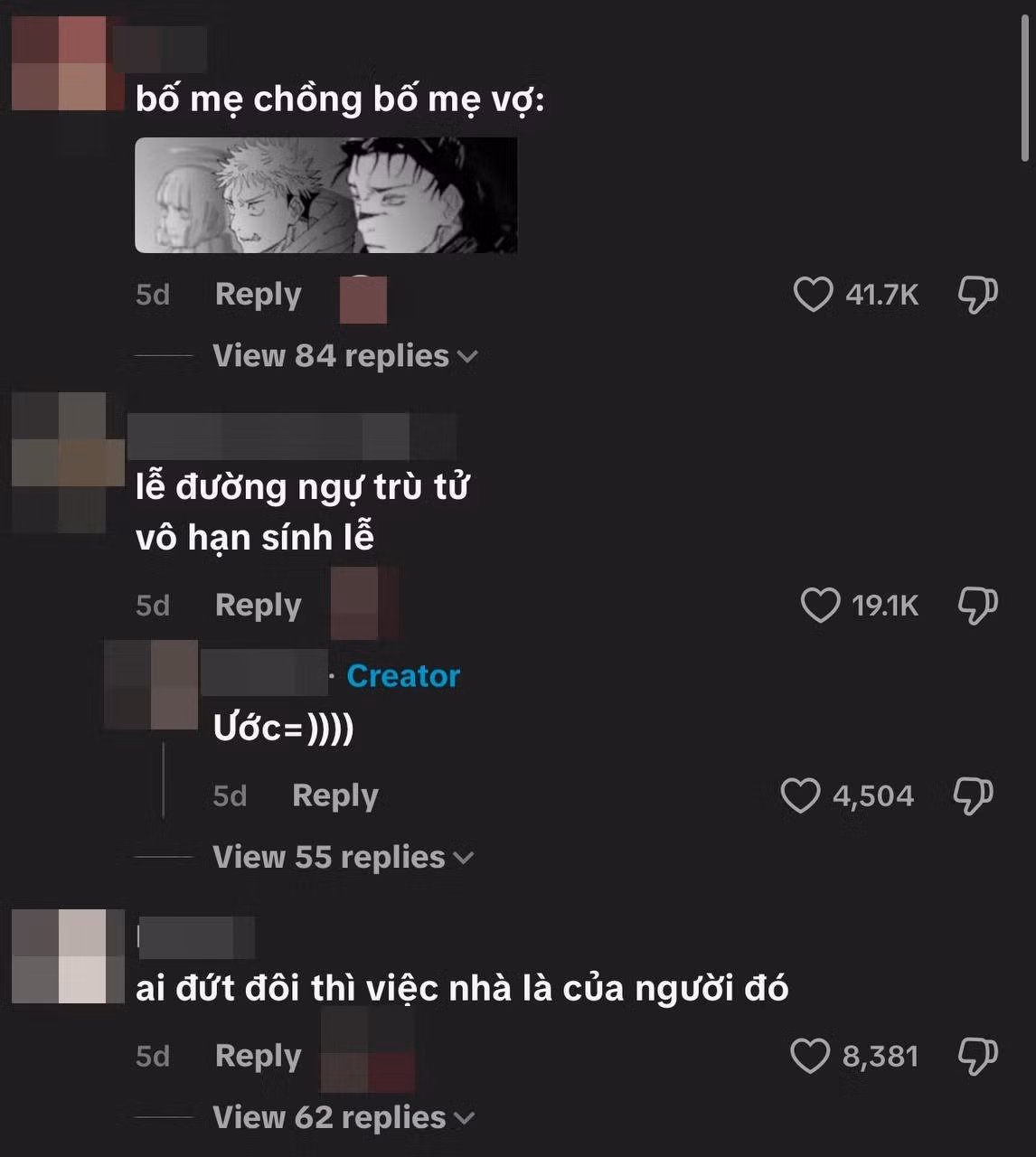Dislike the comment with 41.7K likes
This screenshot has width=1036, height=1157.
pyautogui.click(x=977, y=295)
